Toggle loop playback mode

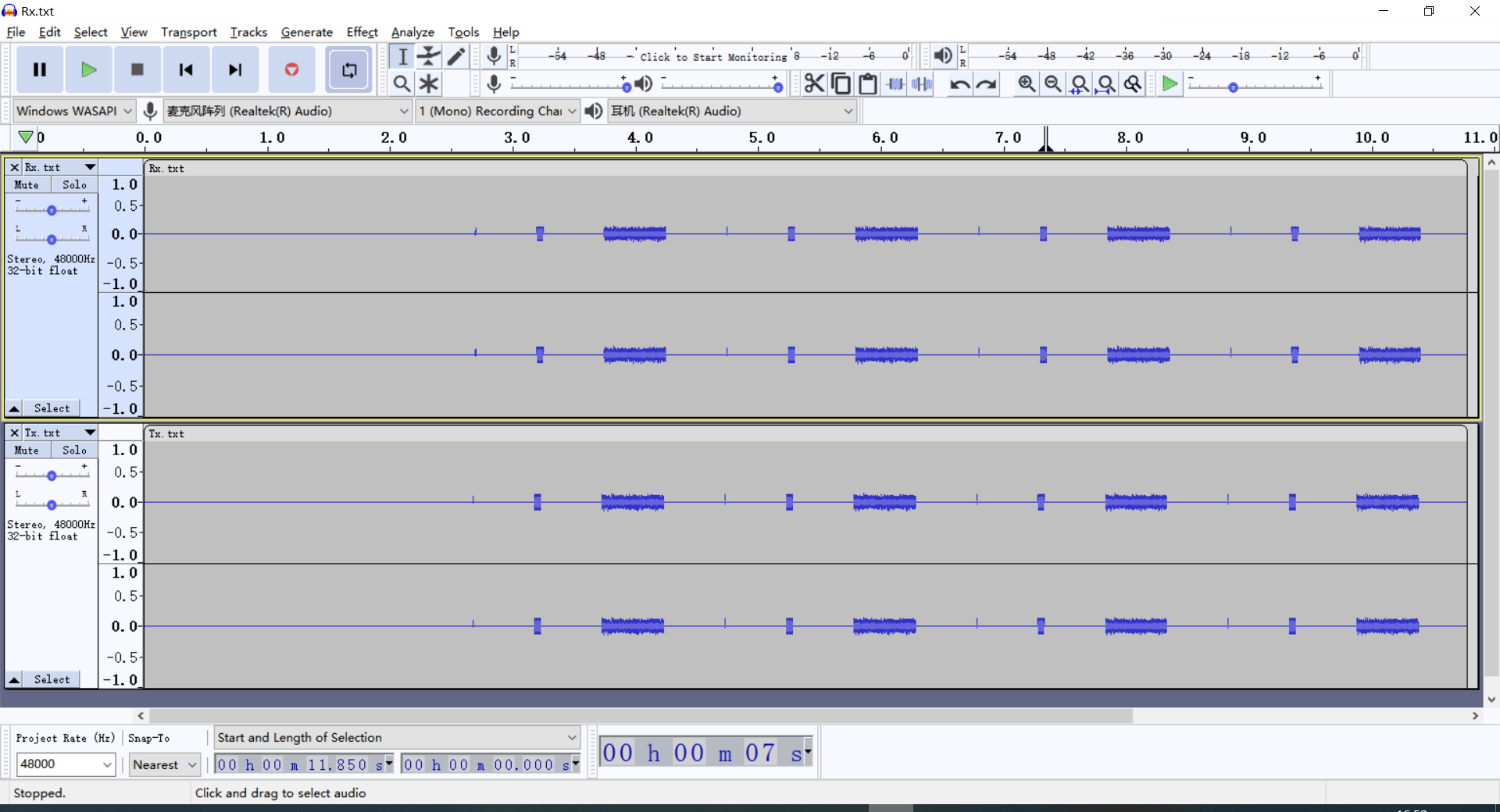(x=348, y=69)
